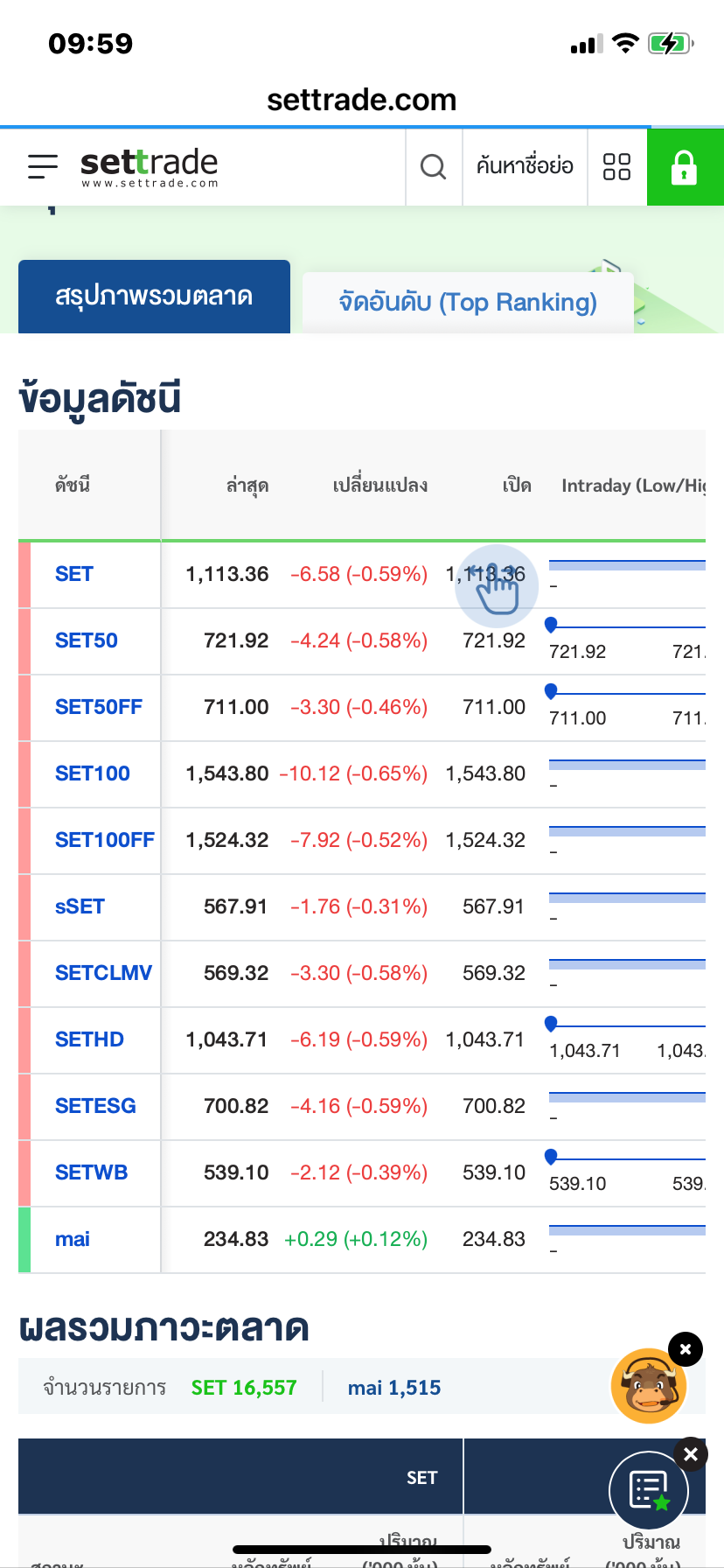
Task: Select the mai 1,515 transactions count
Action: point(394,1388)
